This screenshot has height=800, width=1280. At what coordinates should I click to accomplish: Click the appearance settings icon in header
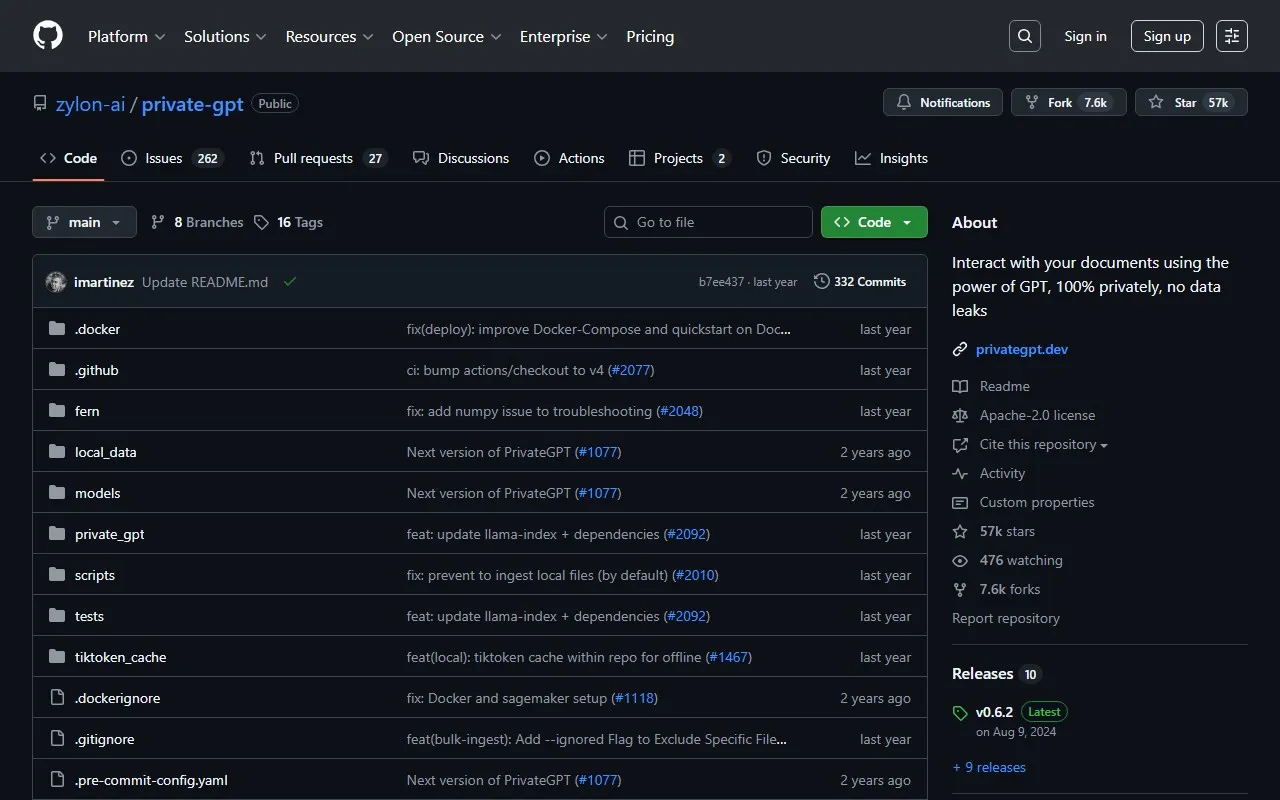(x=1232, y=36)
